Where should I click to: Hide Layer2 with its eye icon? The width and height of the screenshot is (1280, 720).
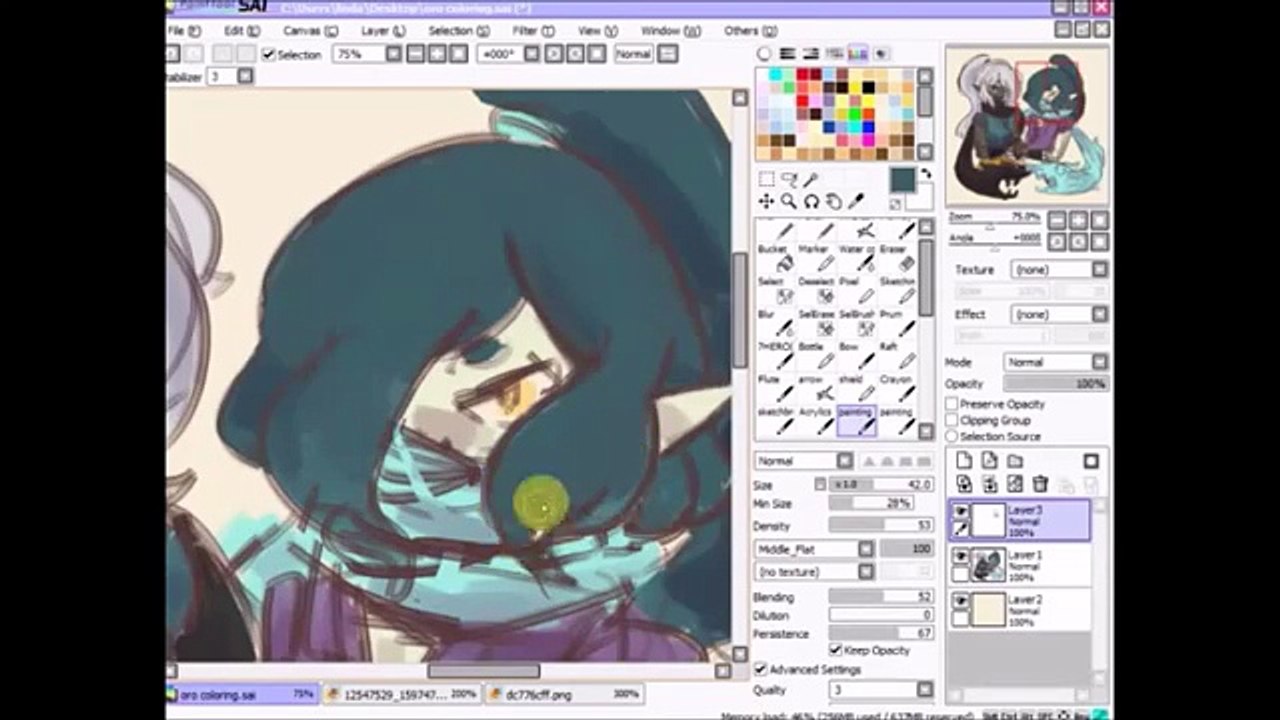click(961, 600)
